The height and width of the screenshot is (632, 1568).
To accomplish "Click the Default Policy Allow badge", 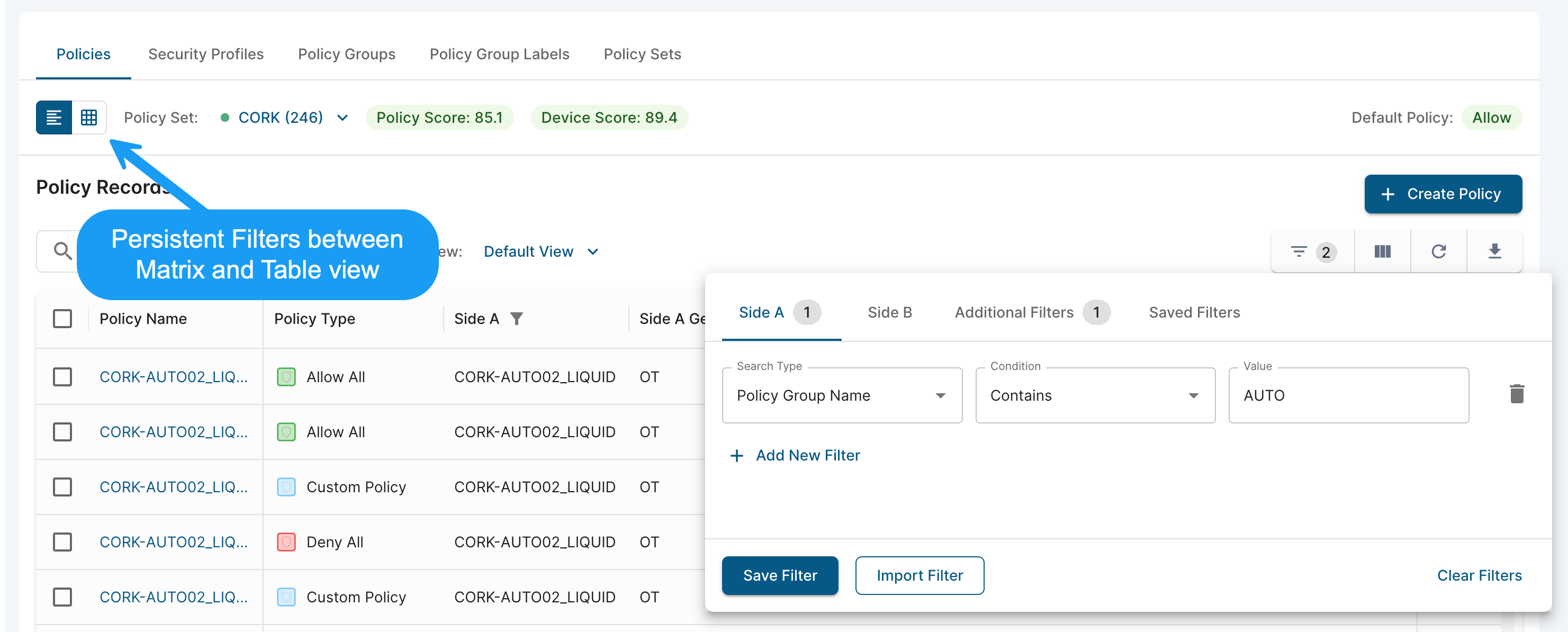I will (x=1491, y=118).
